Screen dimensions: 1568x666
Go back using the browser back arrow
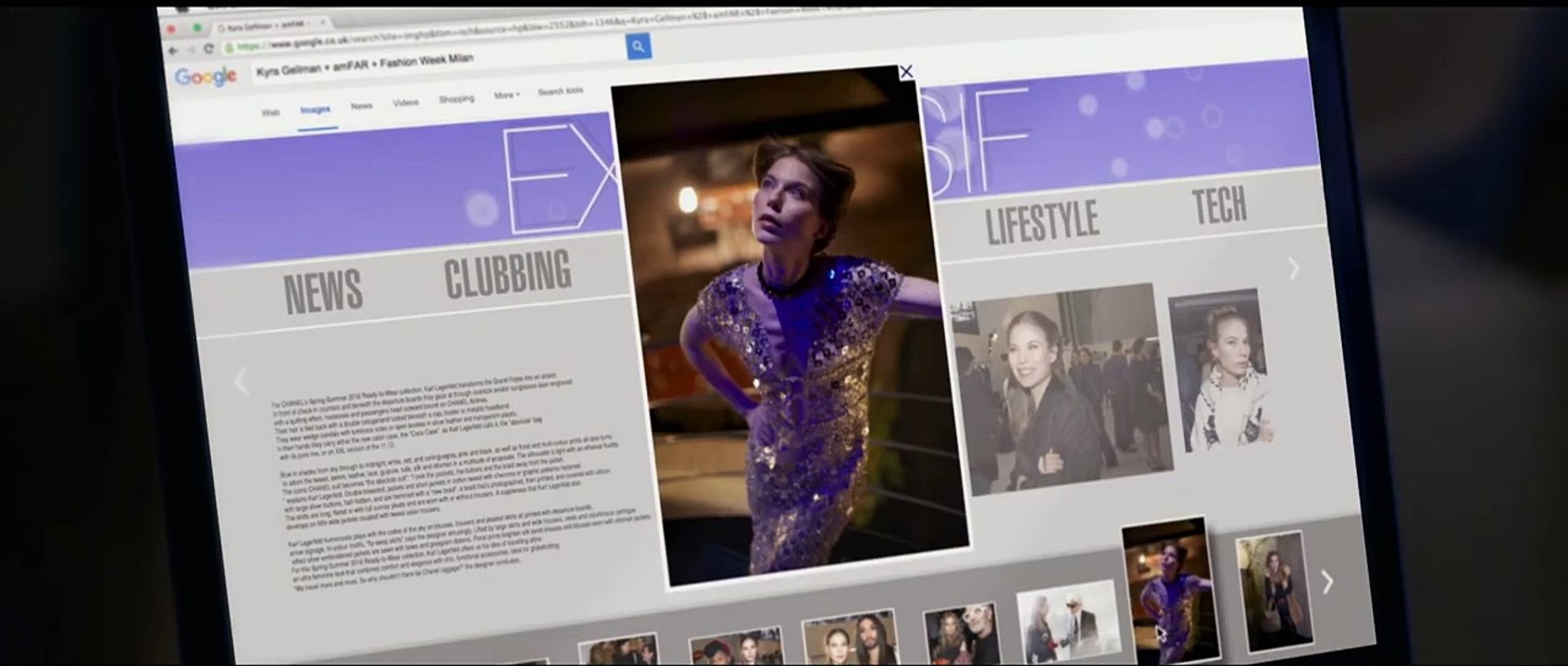(x=173, y=50)
